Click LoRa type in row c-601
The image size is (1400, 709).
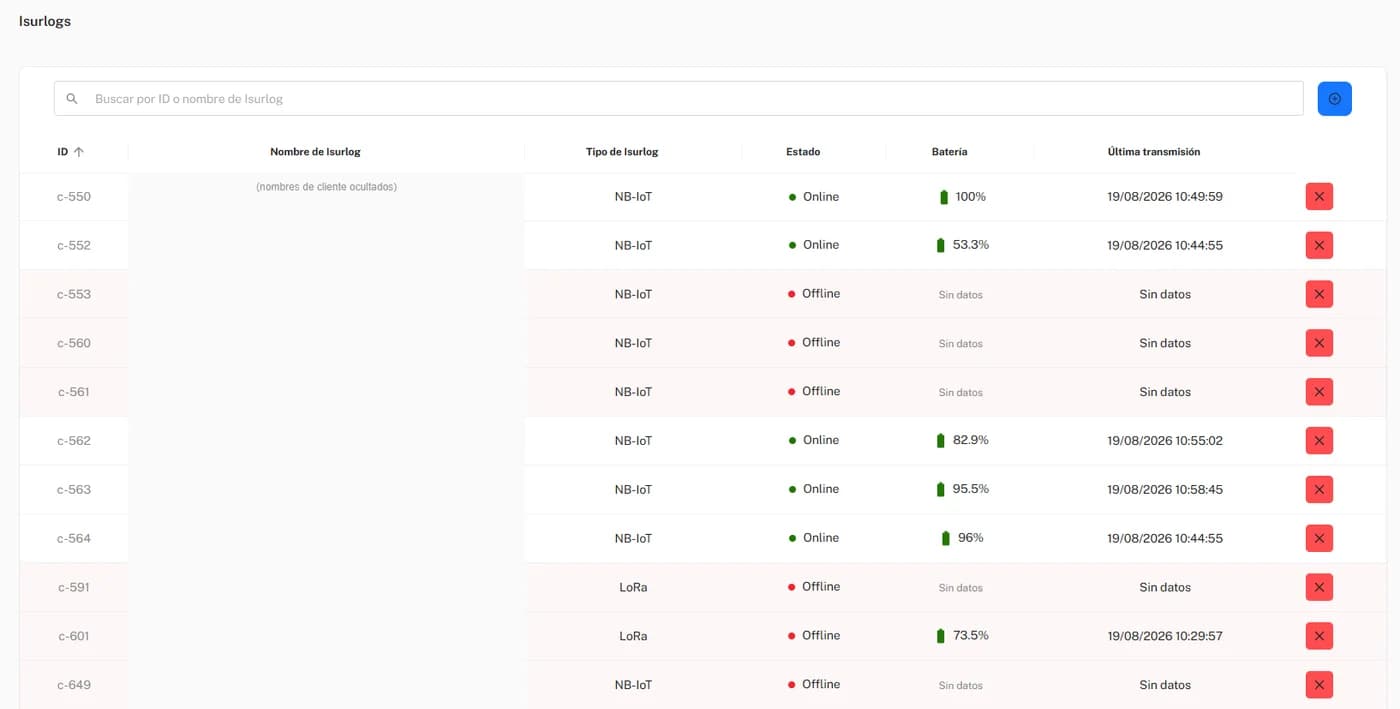click(x=633, y=636)
